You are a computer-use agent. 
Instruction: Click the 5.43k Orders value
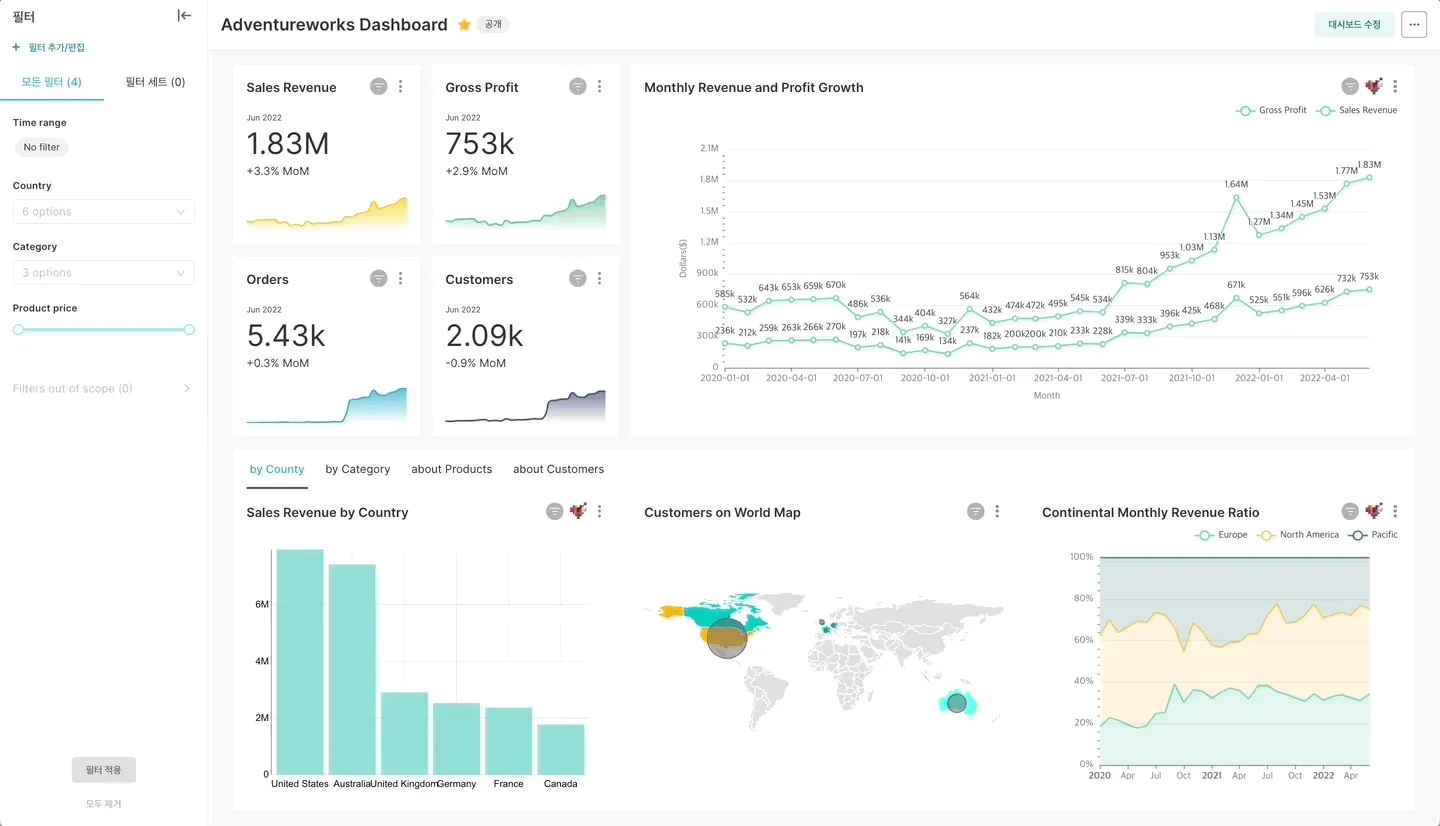click(286, 335)
